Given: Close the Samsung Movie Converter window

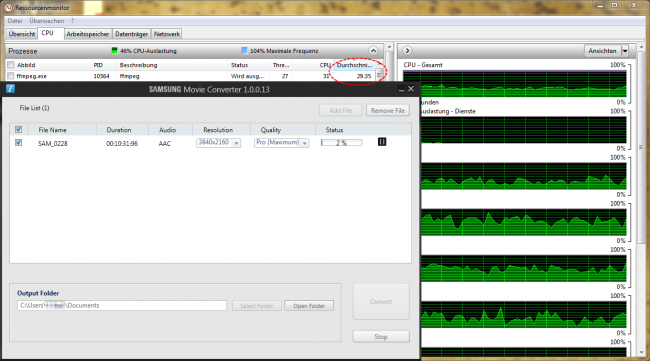Looking at the screenshot, I should pyautogui.click(x=411, y=89).
